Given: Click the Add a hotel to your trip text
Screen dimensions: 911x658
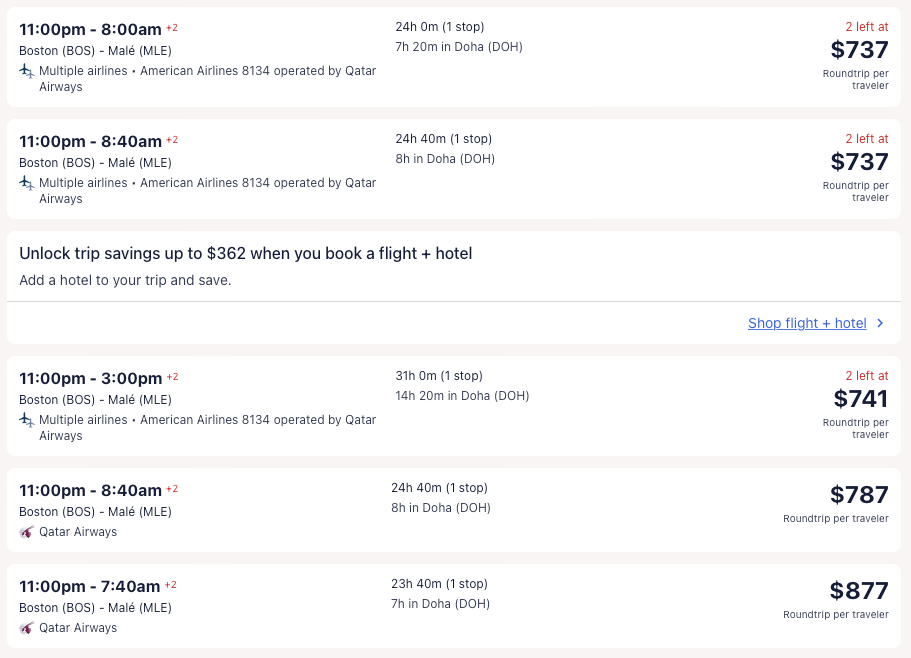Looking at the screenshot, I should click(125, 280).
